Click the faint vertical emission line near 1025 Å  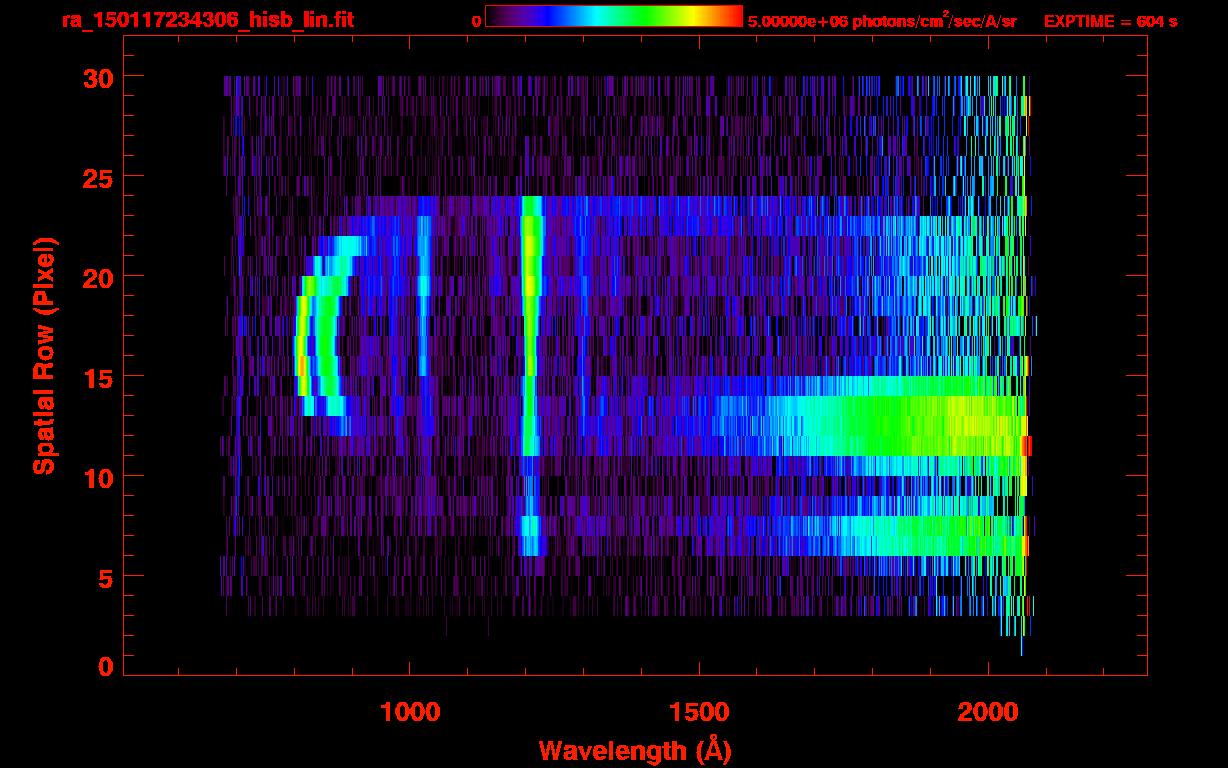[424, 295]
